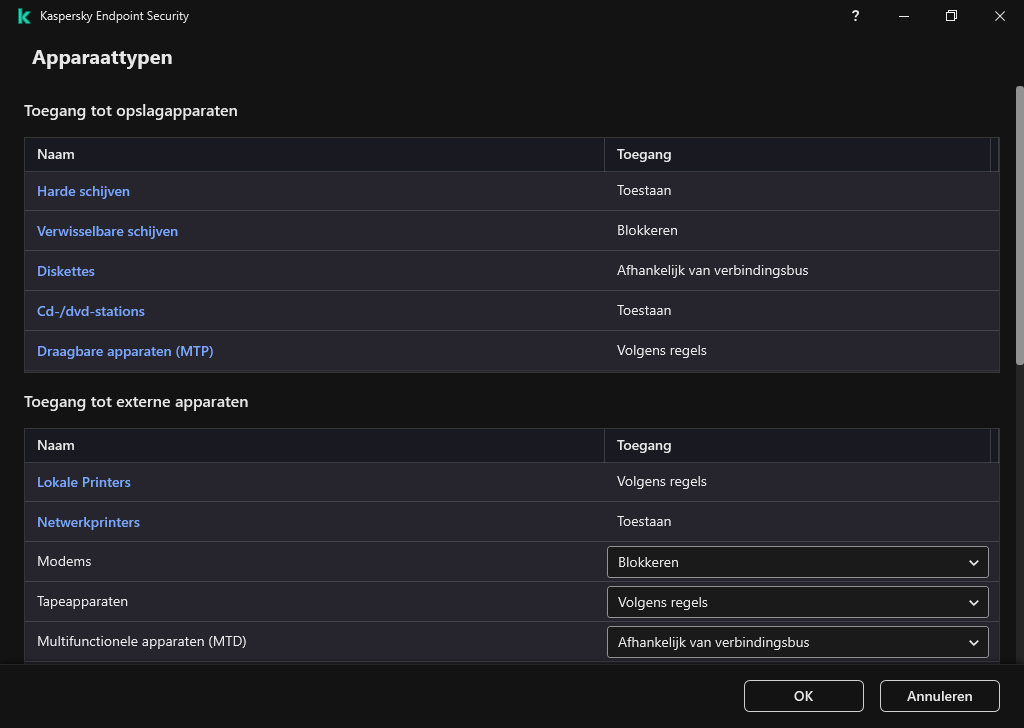Open Draagbare apparaten (MTP) settings
The width and height of the screenshot is (1024, 728).
pyautogui.click(x=125, y=351)
